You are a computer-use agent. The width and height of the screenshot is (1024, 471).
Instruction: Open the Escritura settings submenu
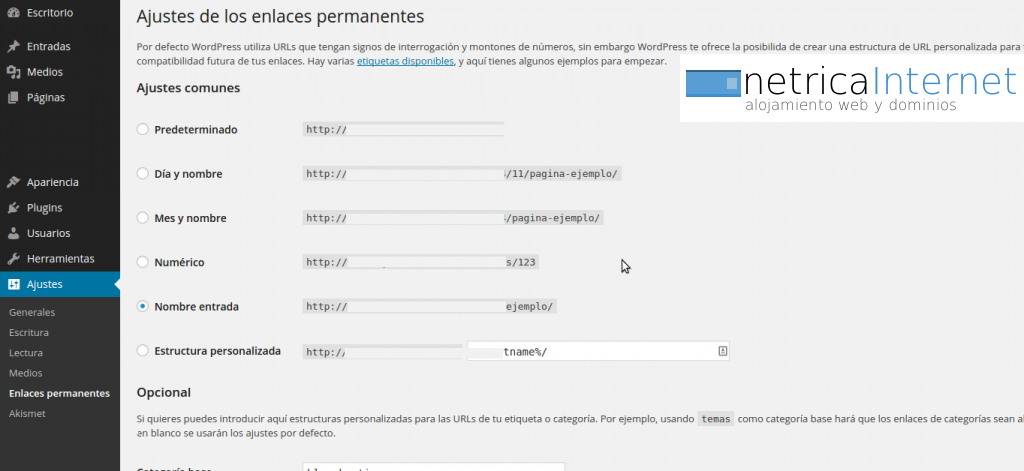pyautogui.click(x=28, y=333)
